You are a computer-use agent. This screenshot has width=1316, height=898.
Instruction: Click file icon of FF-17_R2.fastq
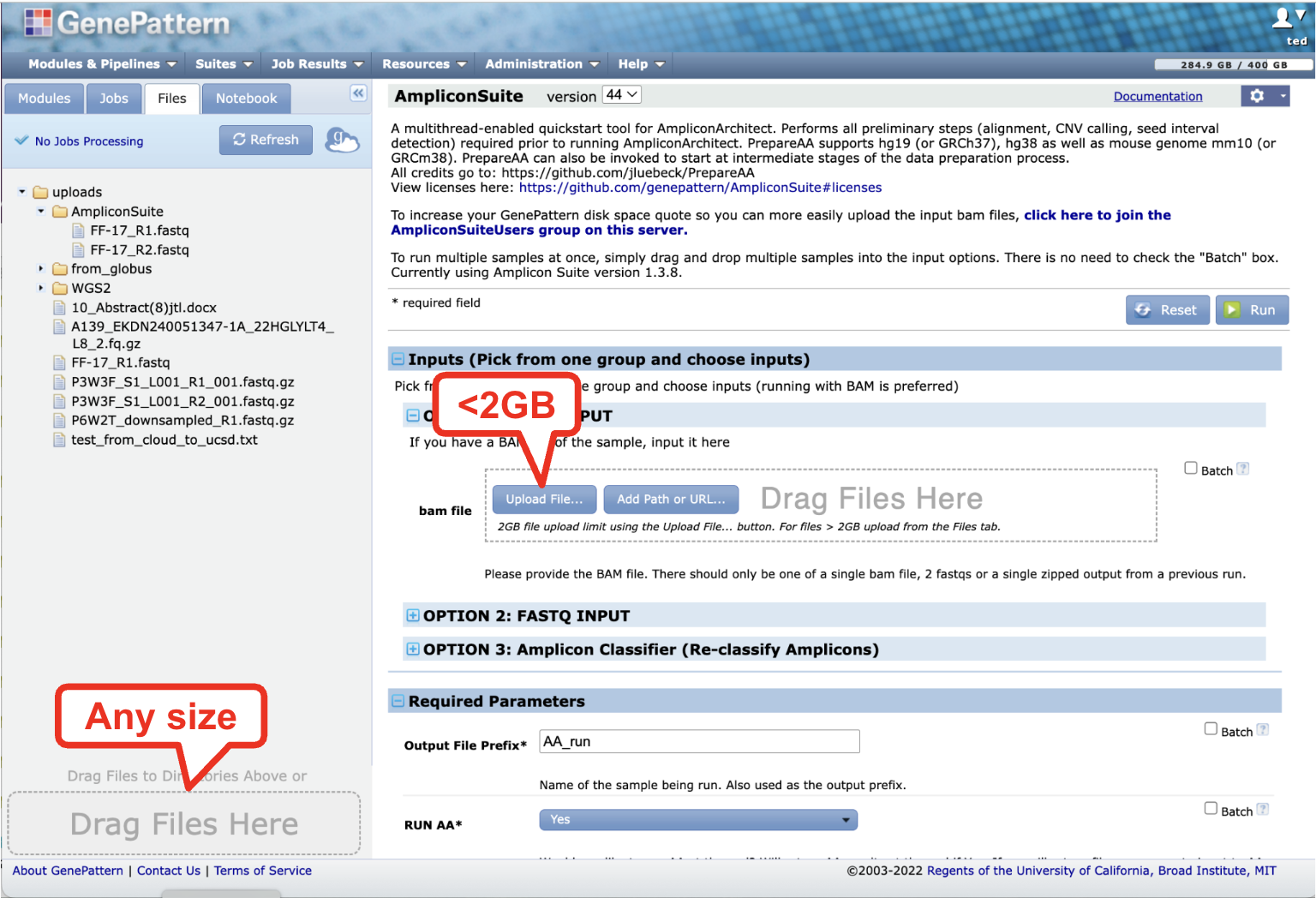coord(79,250)
